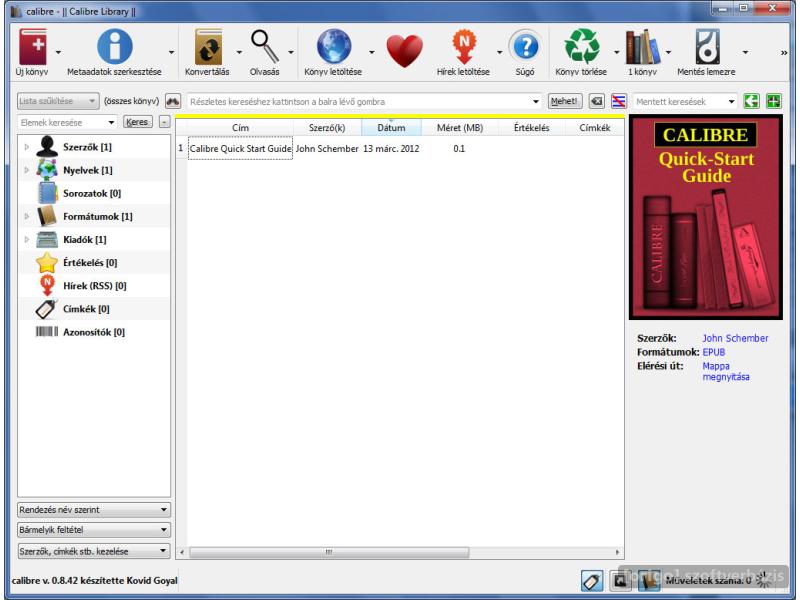Click the 1 könyv library icon
Screen dimensions: 800x600
pyautogui.click(x=642, y=47)
